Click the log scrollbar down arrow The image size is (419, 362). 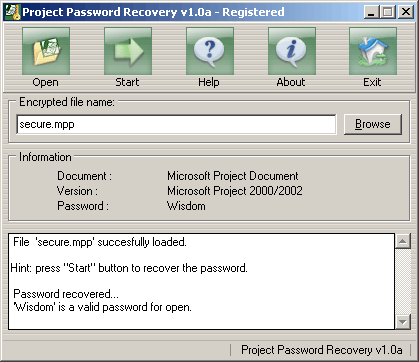point(403,322)
